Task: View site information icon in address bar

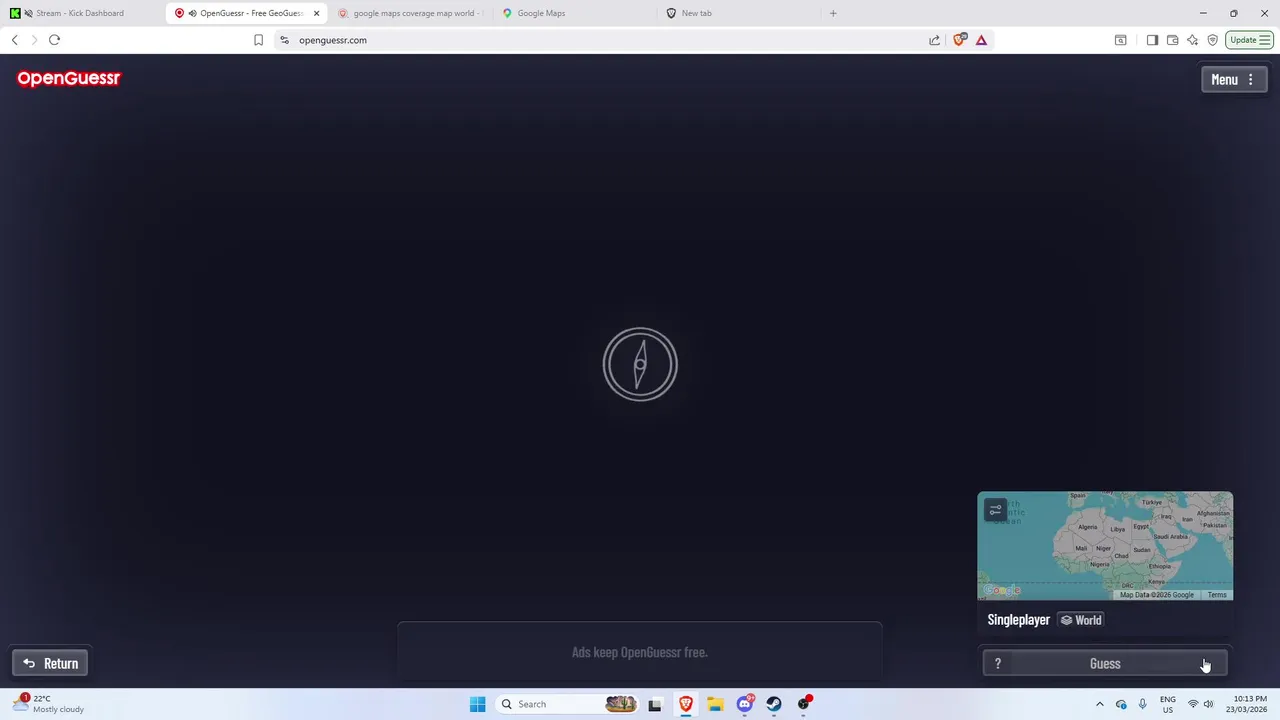Action: point(284,40)
